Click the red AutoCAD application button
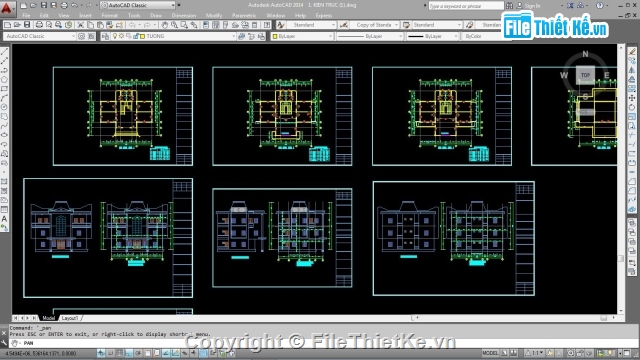This screenshot has height=360, width=640. [7, 8]
